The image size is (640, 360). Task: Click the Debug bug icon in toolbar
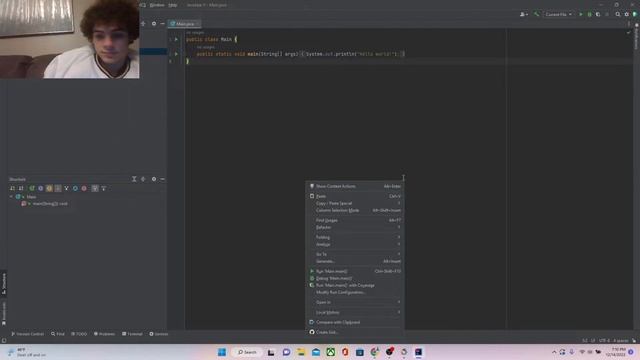point(589,14)
